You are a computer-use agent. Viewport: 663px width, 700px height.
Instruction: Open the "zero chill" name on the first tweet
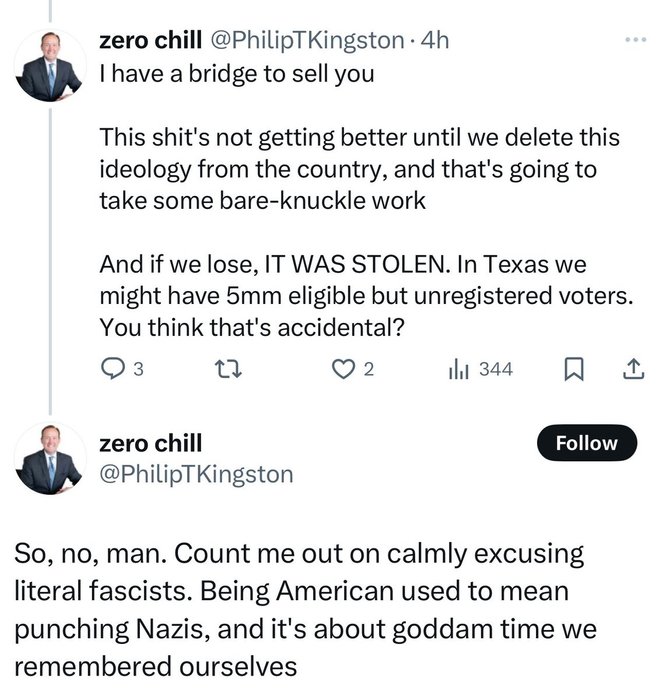150,42
